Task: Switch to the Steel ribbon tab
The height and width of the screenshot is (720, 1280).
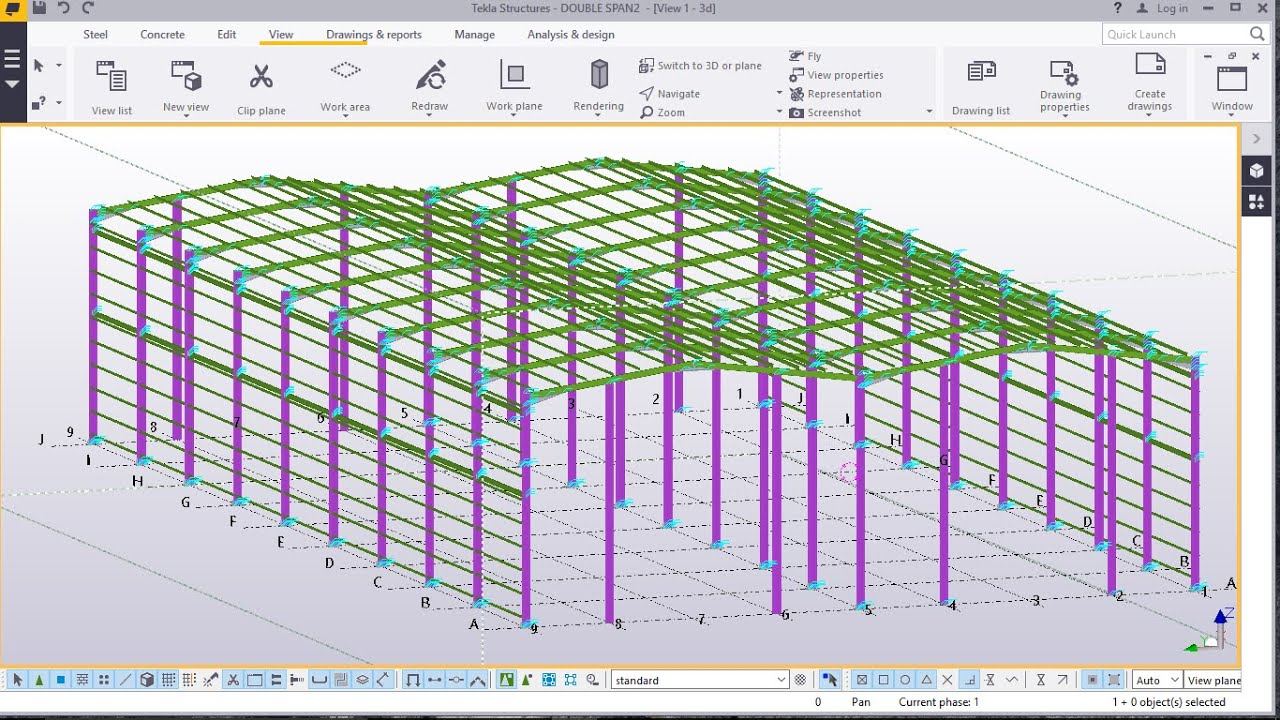Action: click(96, 34)
